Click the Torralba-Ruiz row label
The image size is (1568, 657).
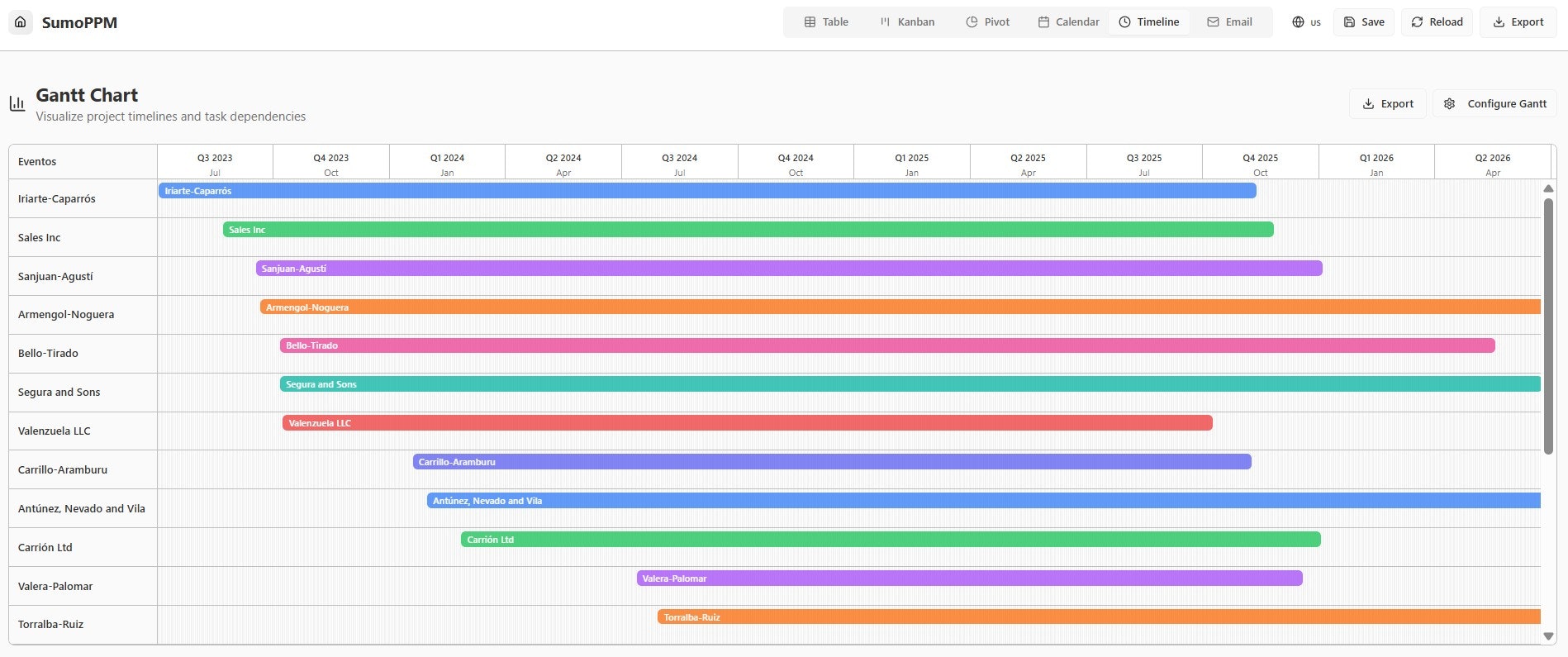(x=51, y=625)
